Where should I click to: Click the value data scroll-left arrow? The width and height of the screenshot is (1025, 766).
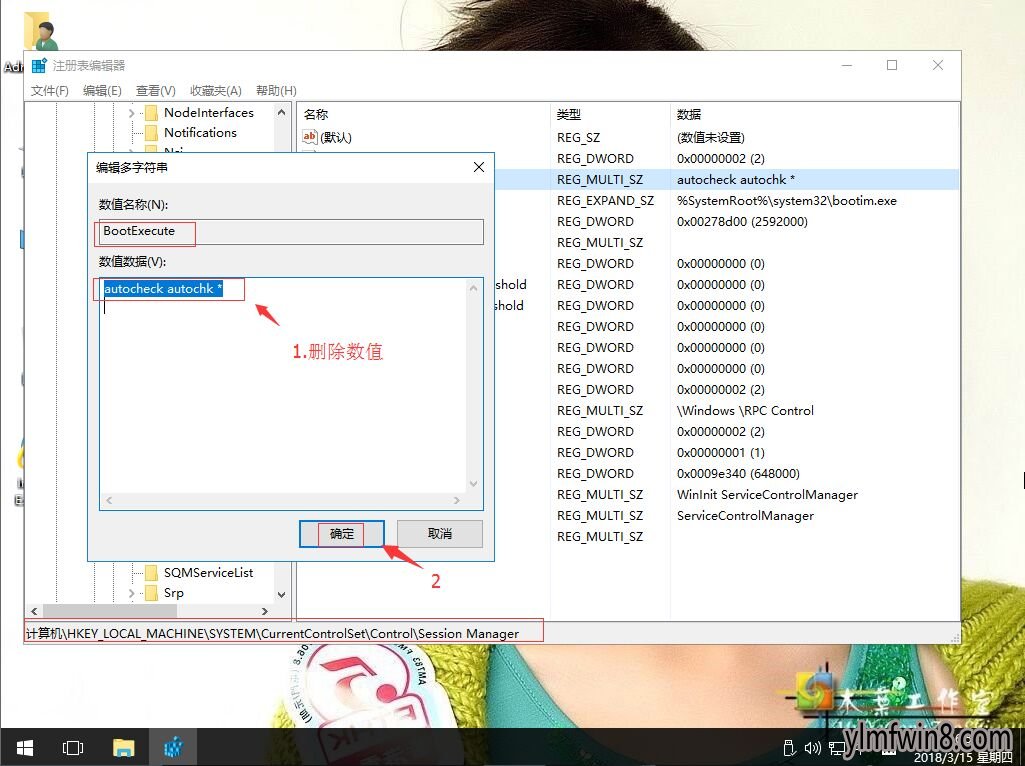click(109, 500)
